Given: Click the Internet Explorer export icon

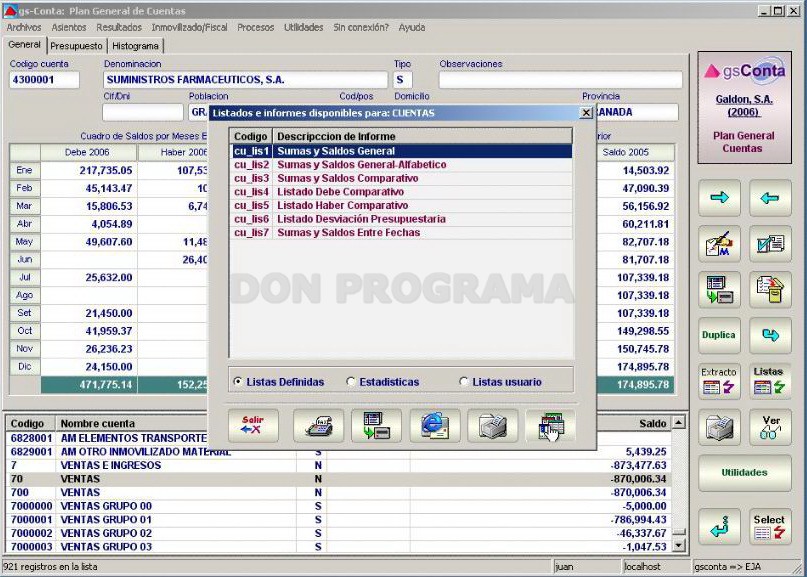Looking at the screenshot, I should click(435, 426).
